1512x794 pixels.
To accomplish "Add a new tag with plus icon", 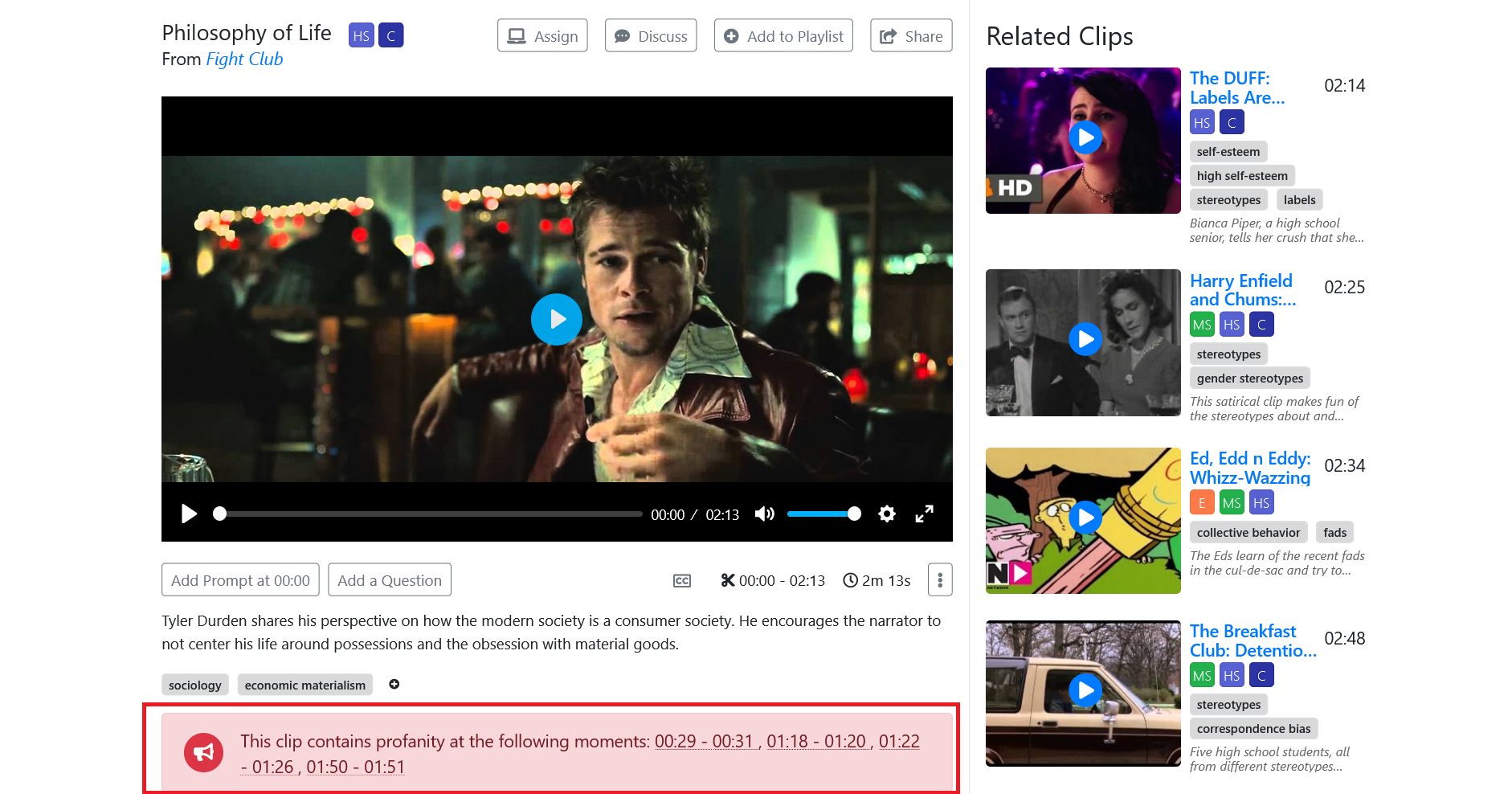I will [394, 684].
